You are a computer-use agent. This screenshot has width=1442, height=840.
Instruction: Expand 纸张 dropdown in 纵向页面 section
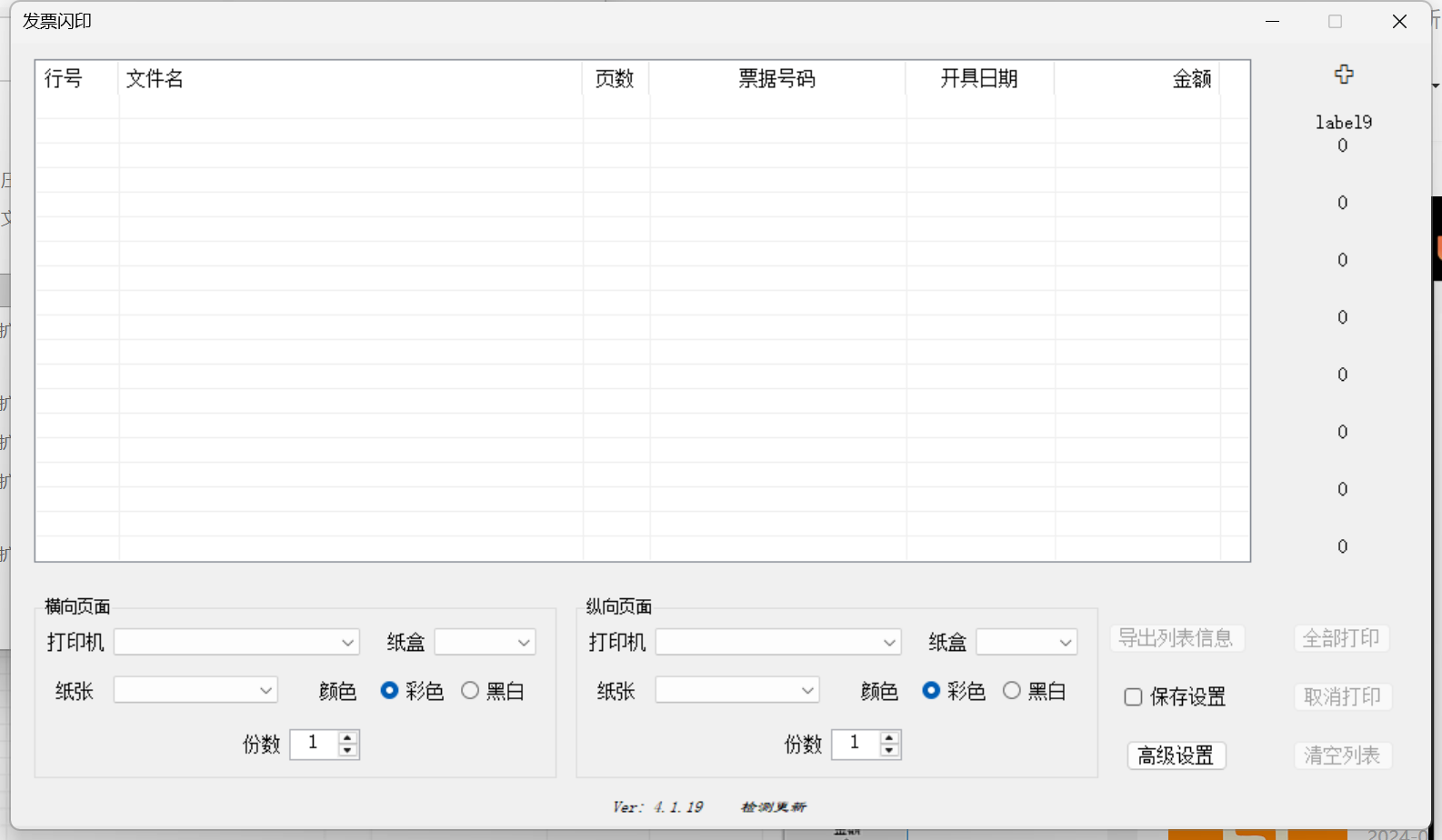[736, 691]
